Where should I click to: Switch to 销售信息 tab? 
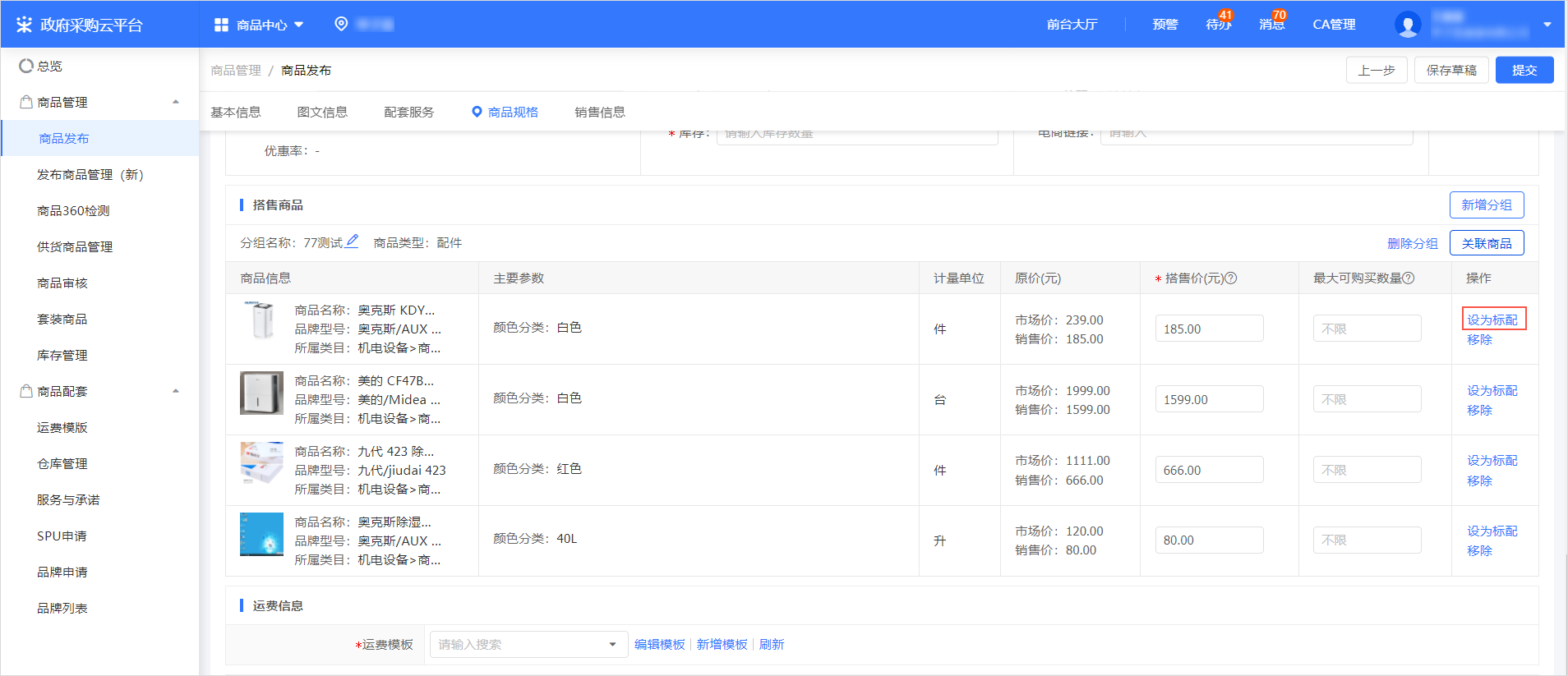coord(600,113)
